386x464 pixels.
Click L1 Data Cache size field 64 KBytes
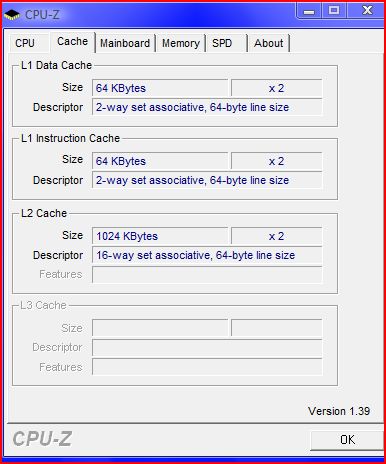point(160,88)
